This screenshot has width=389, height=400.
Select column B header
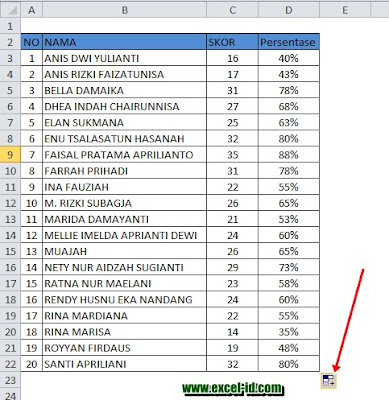click(x=124, y=10)
